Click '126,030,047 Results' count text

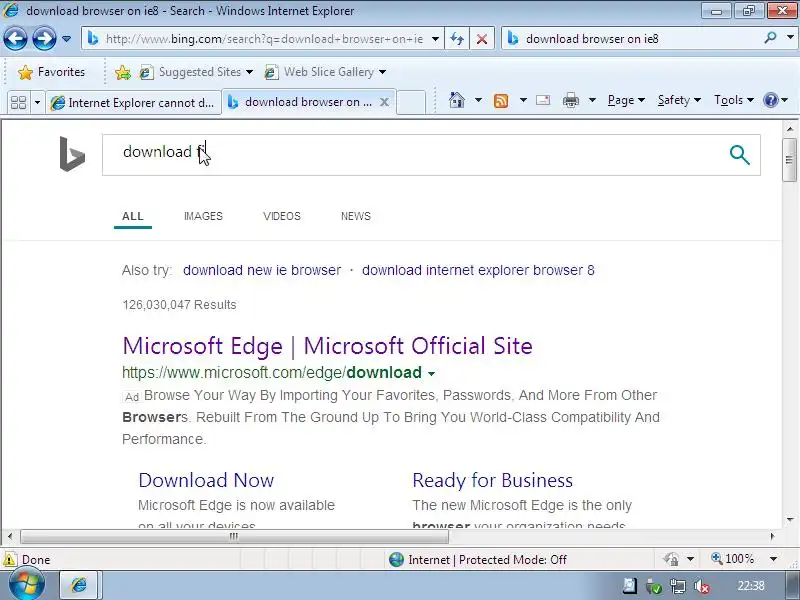pyautogui.click(x=179, y=305)
